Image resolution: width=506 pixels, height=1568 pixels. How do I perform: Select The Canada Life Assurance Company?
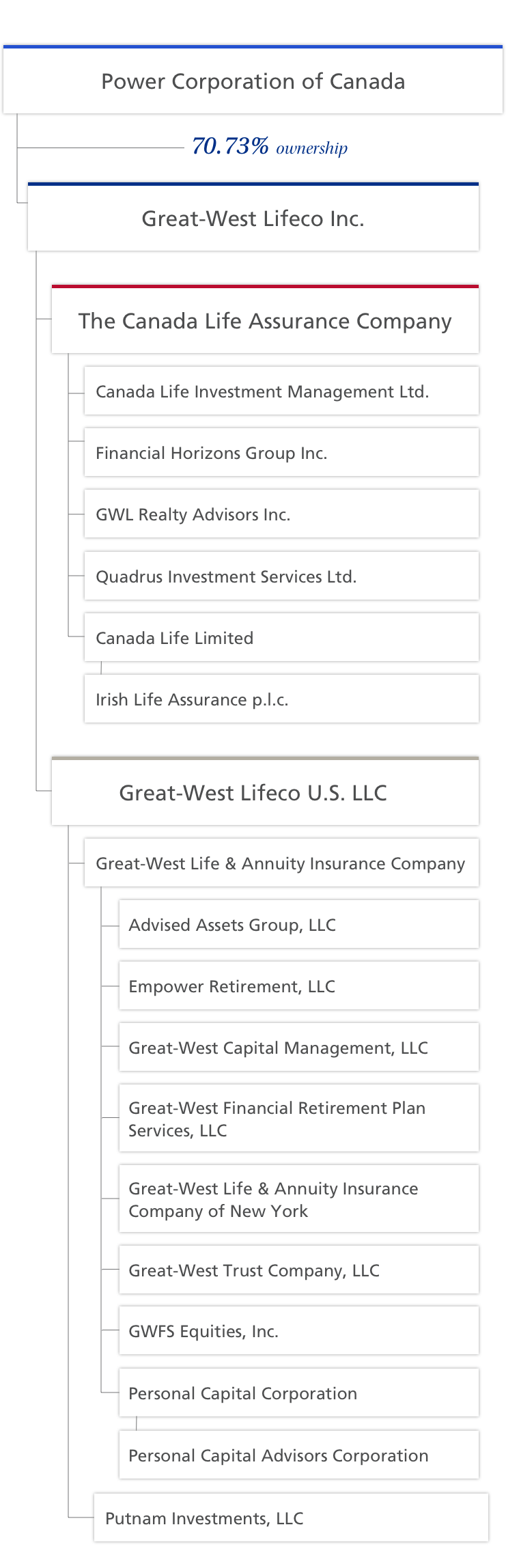pyautogui.click(x=265, y=320)
